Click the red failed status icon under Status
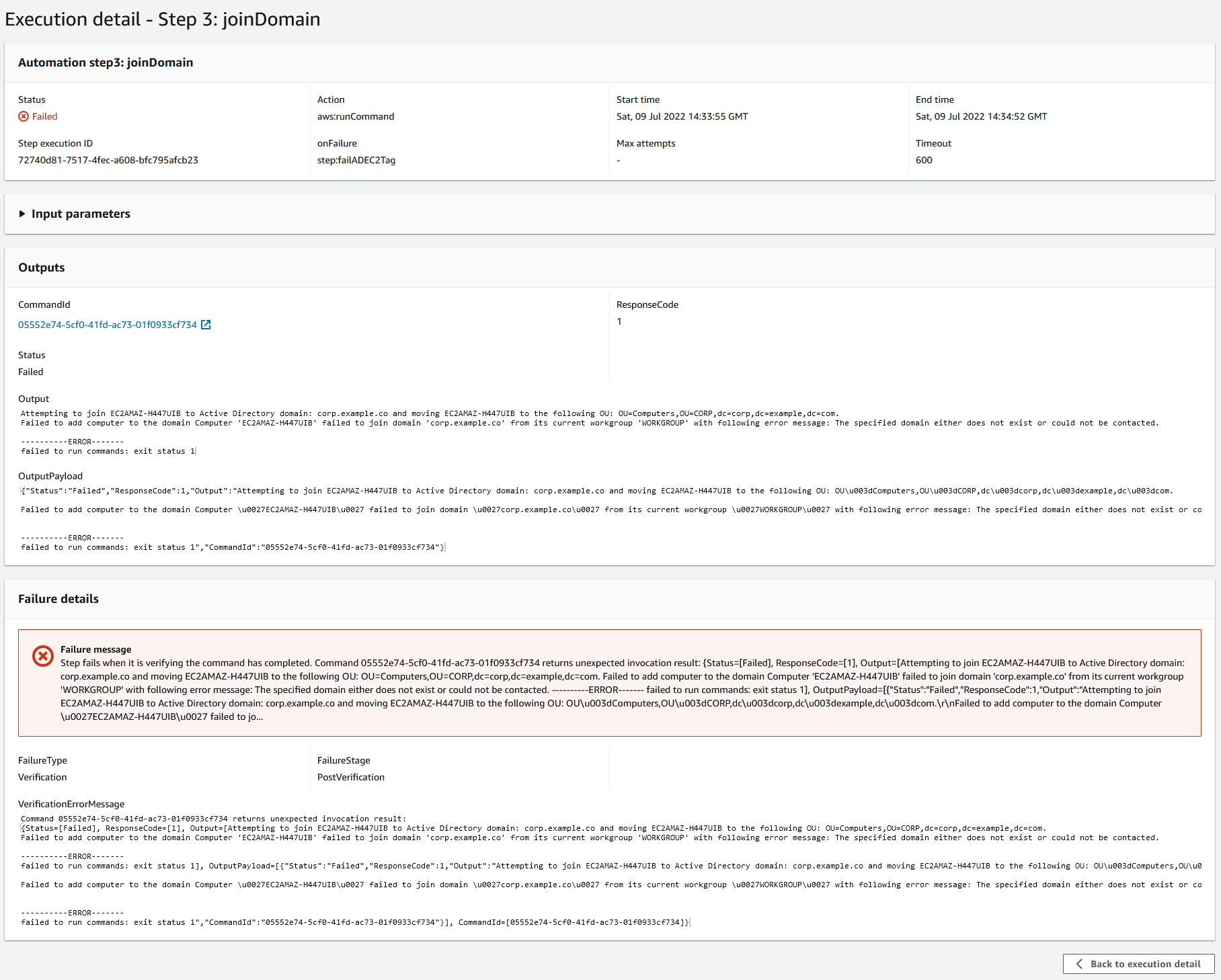Viewport: 1221px width, 980px height. tap(24, 116)
